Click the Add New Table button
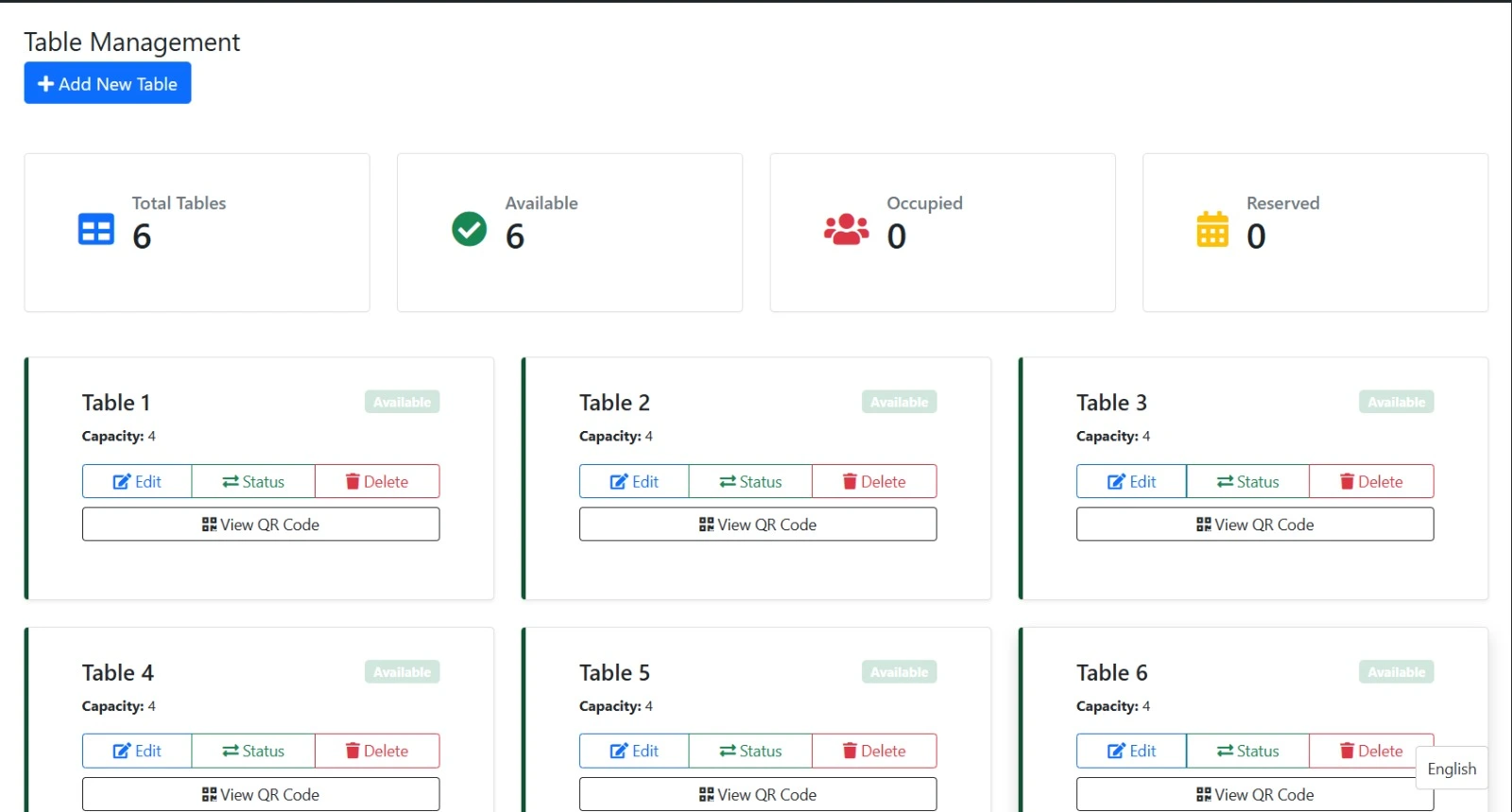Viewport: 1512px width, 812px height. click(x=108, y=83)
